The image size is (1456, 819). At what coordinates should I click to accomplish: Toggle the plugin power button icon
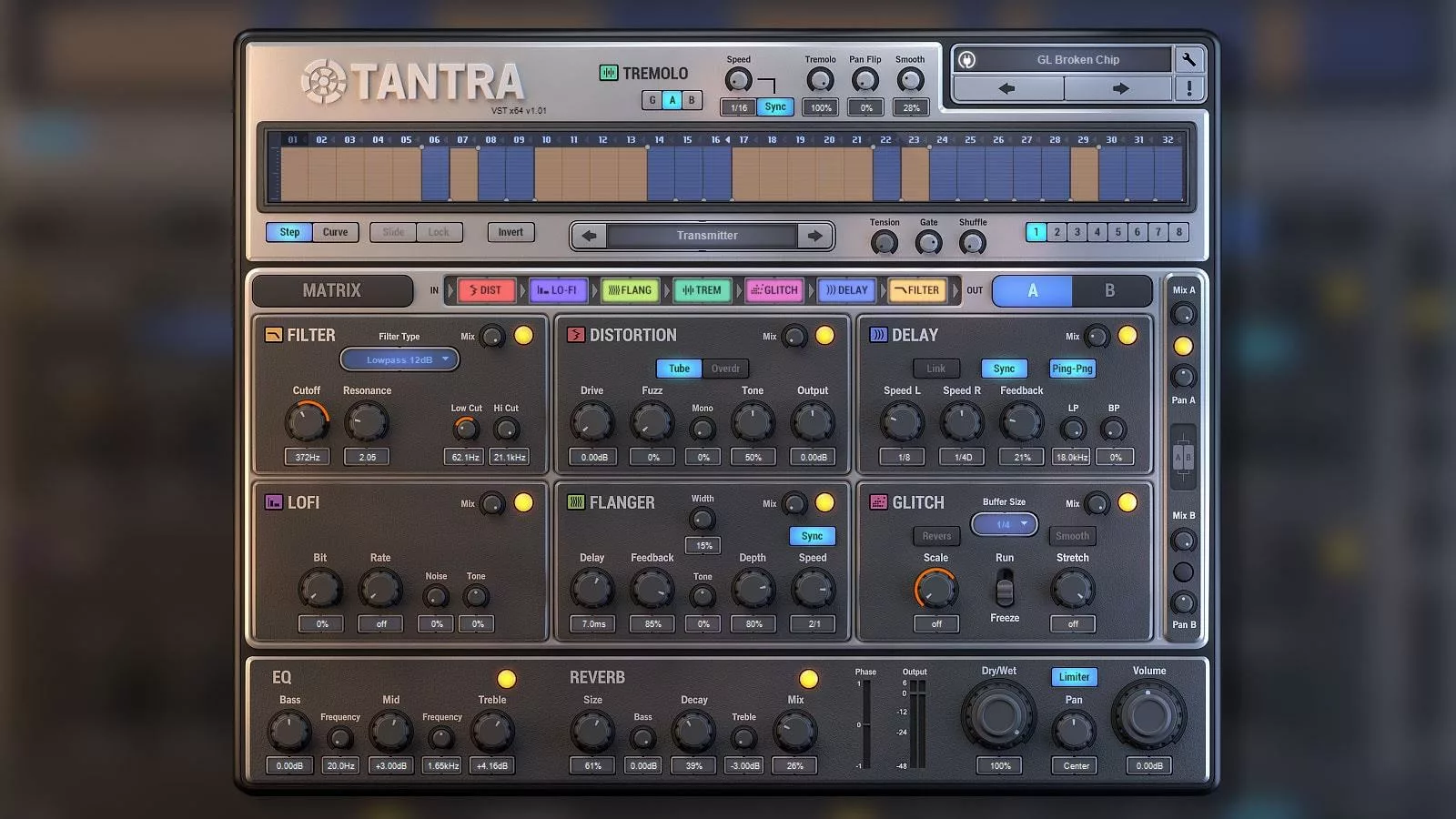[x=966, y=60]
